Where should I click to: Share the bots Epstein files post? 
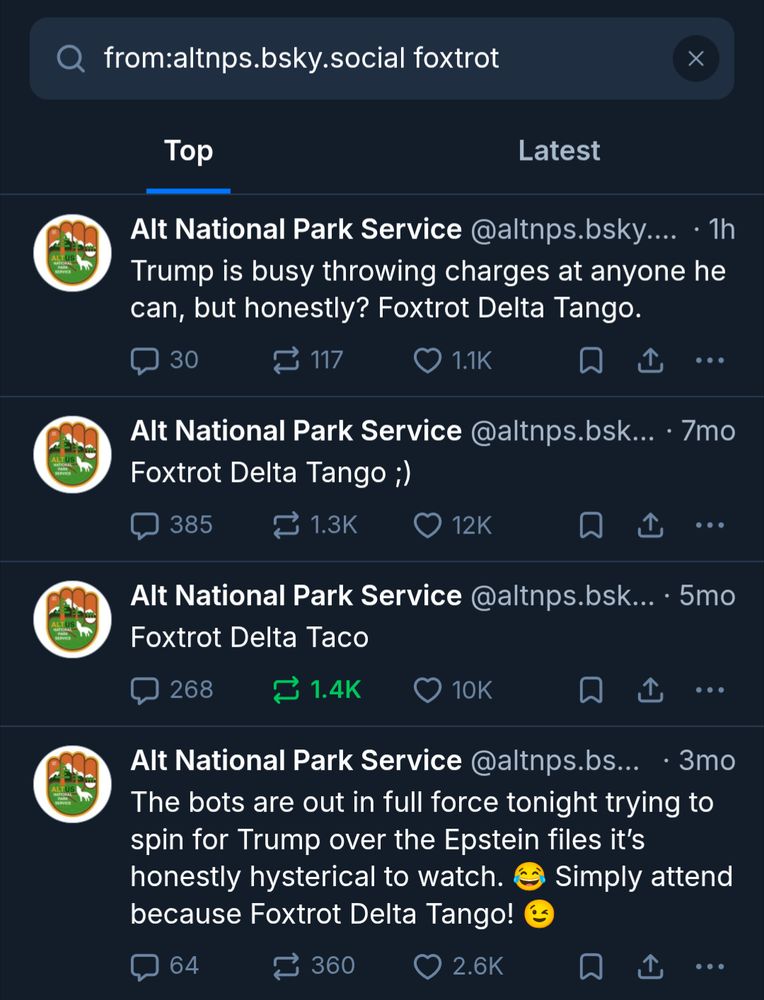650,966
